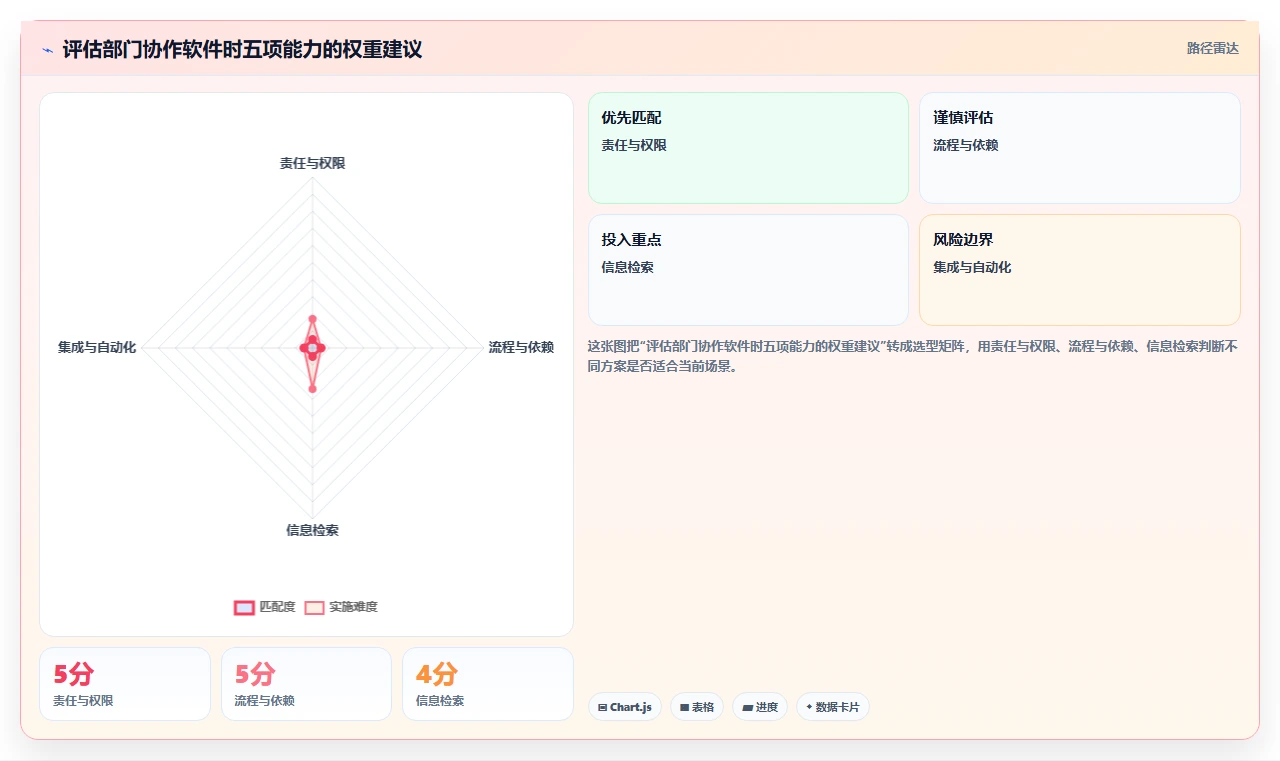Select the 优先匹配 card
Image resolution: width=1280 pixels, height=761 pixels.
(x=748, y=148)
